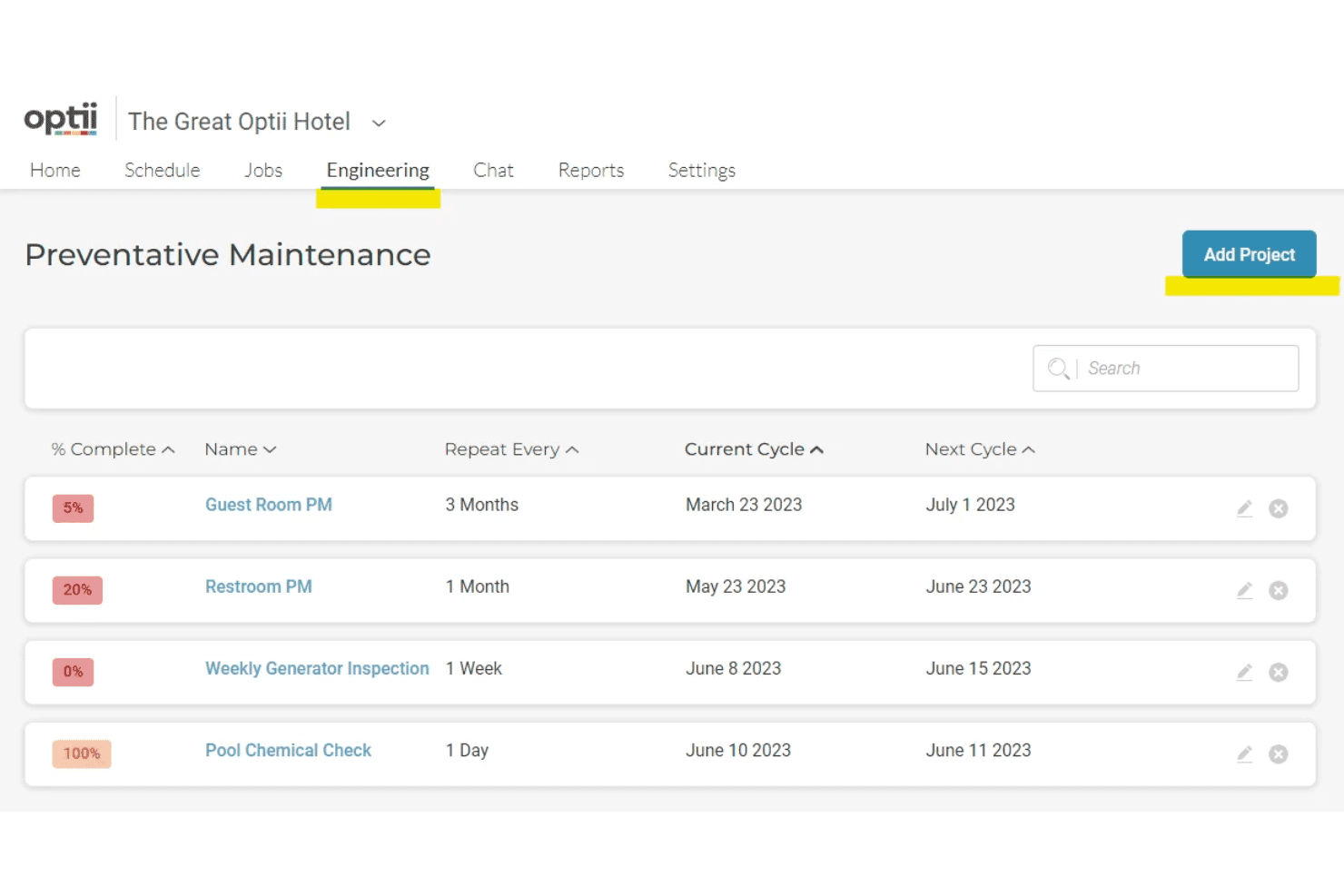The image size is (1344, 896).
Task: Open the Settings tab
Action: (x=702, y=171)
